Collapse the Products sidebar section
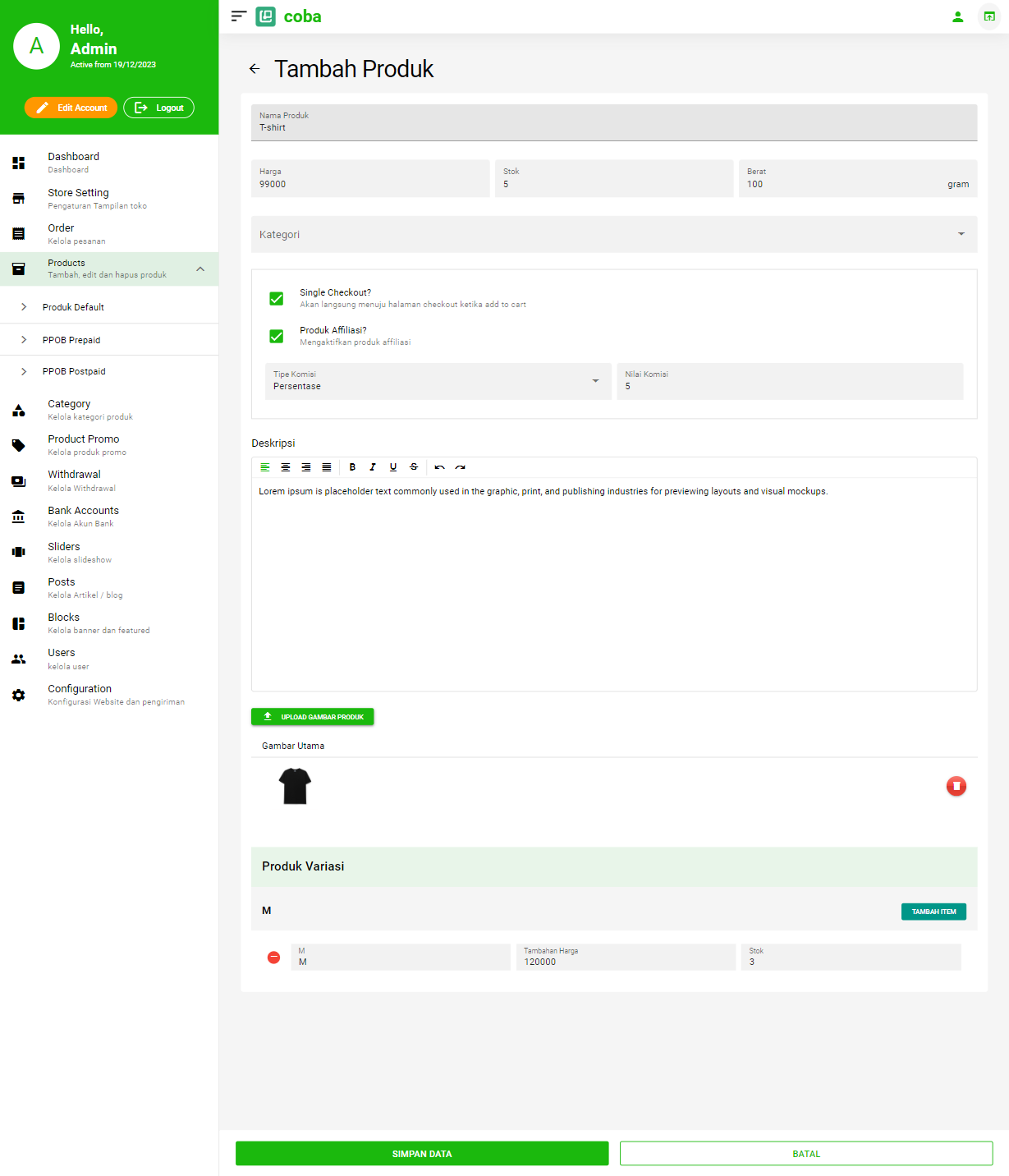The height and width of the screenshot is (1176, 1009). coord(200,269)
